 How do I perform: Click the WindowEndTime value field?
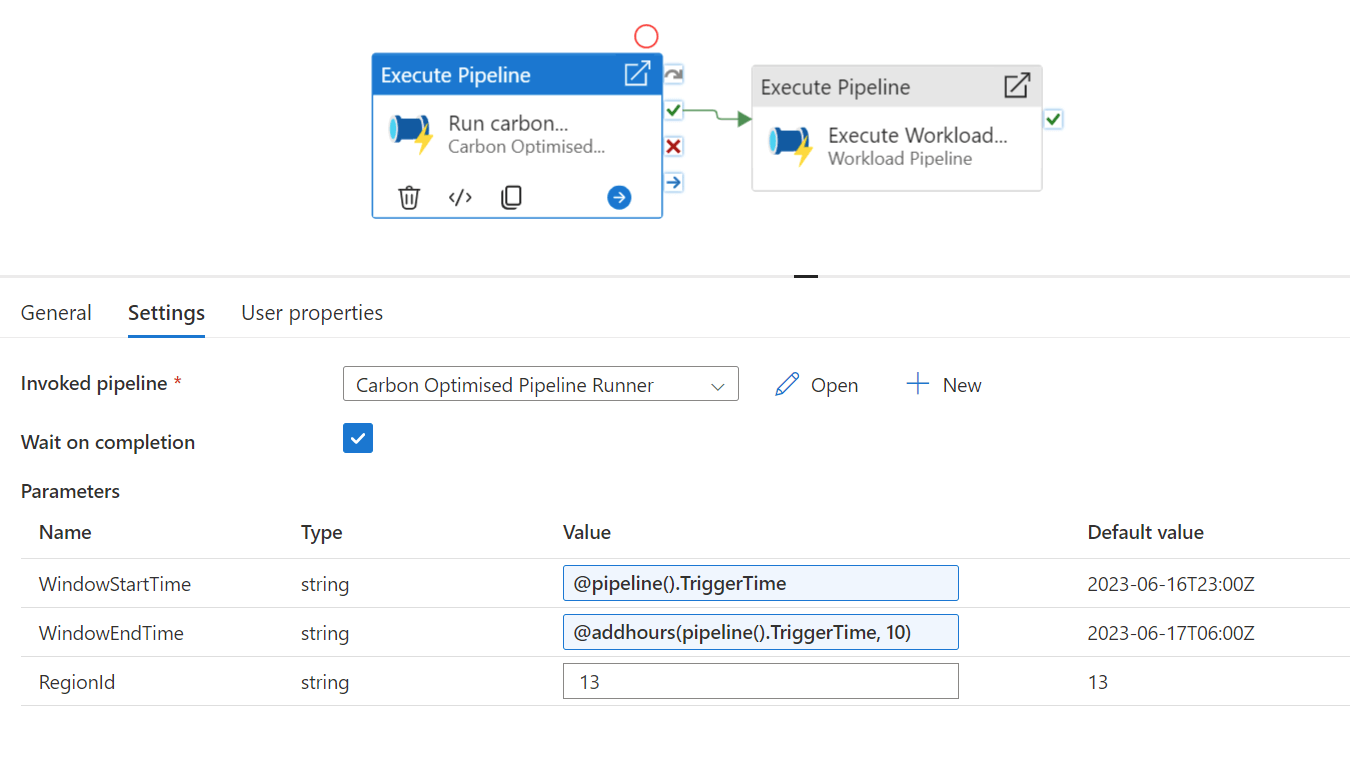760,632
